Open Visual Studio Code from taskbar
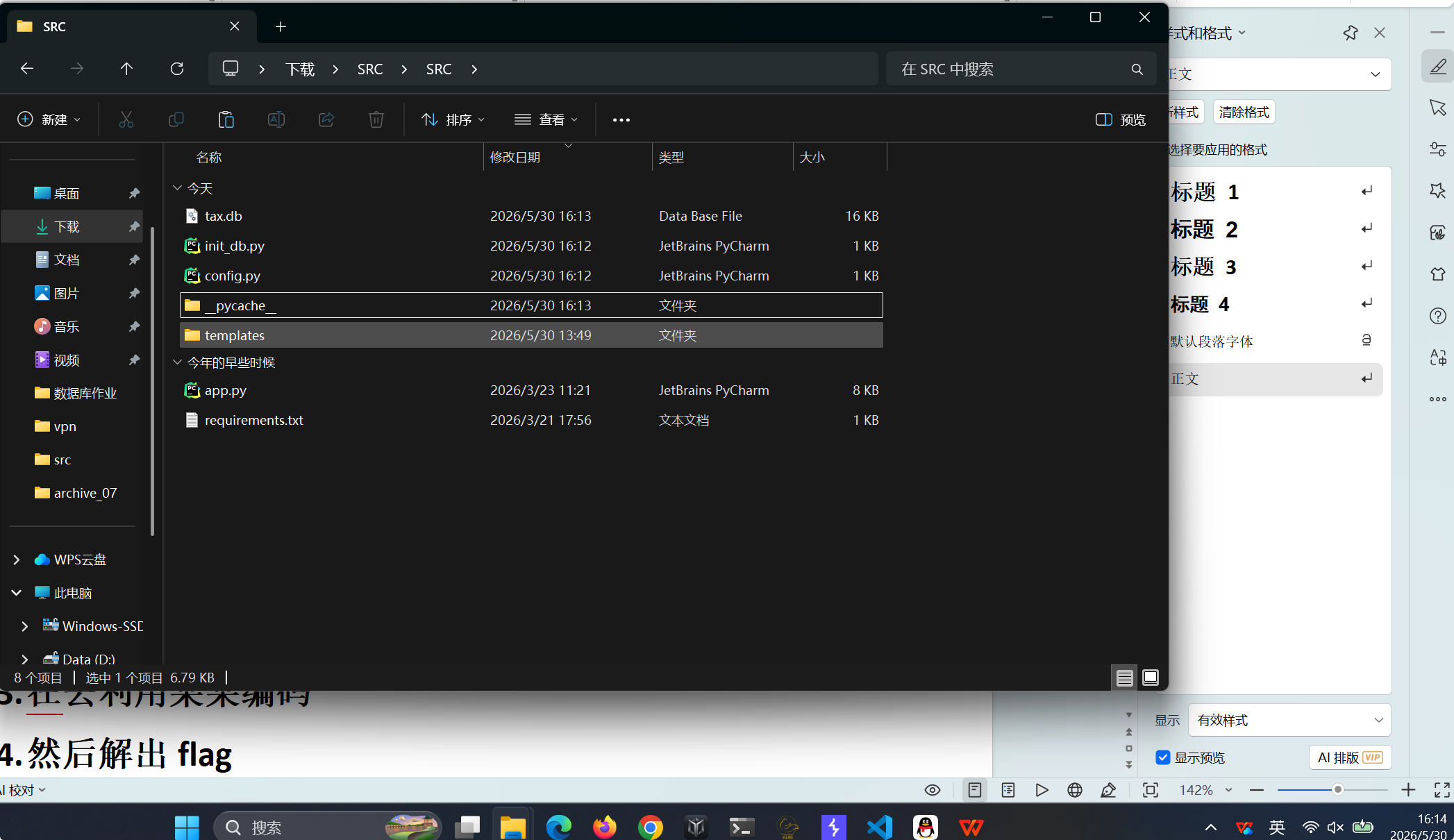The image size is (1454, 840). point(880,827)
